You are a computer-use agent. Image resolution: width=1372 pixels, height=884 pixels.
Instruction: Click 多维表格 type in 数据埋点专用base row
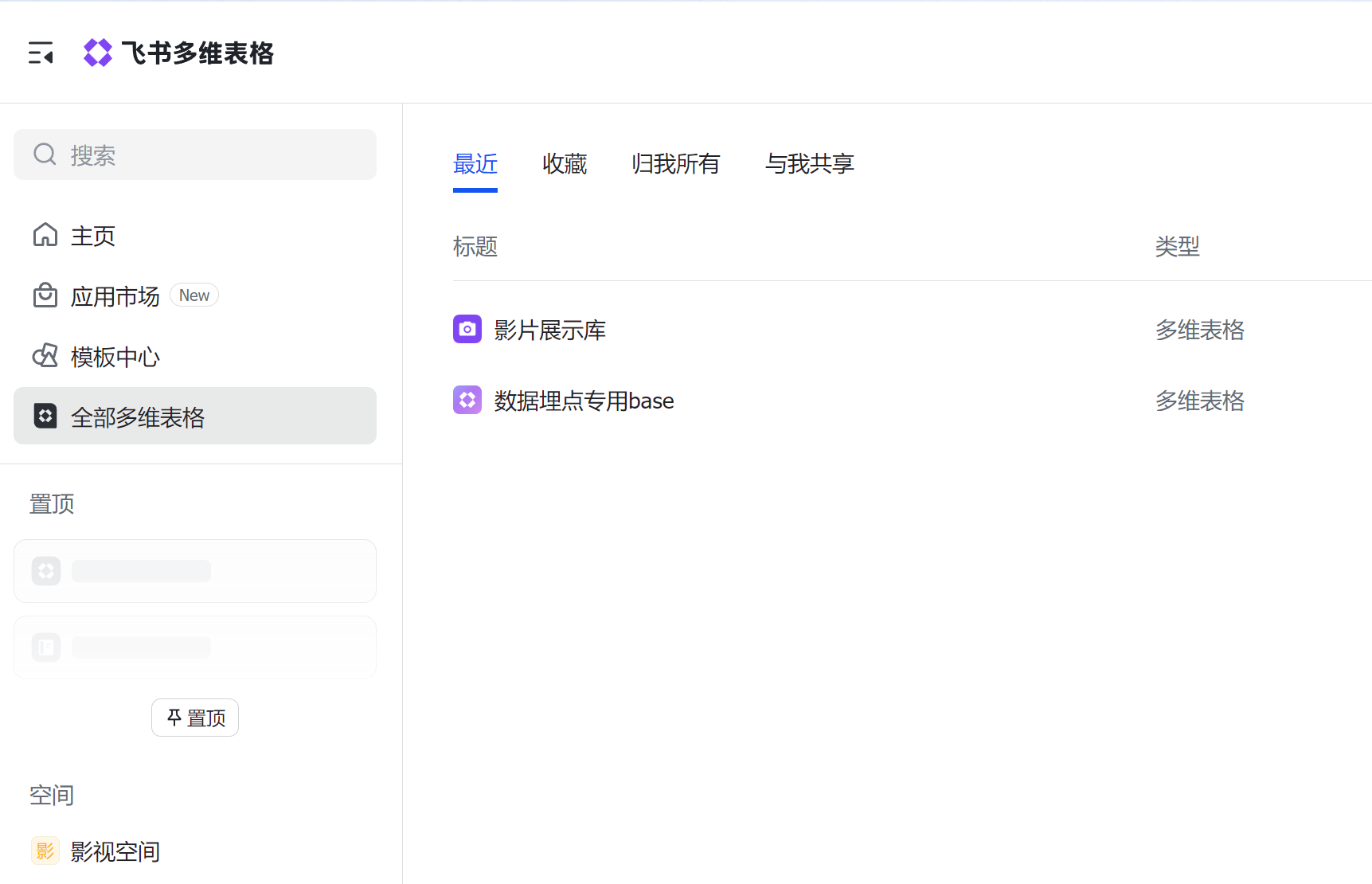click(x=1200, y=401)
